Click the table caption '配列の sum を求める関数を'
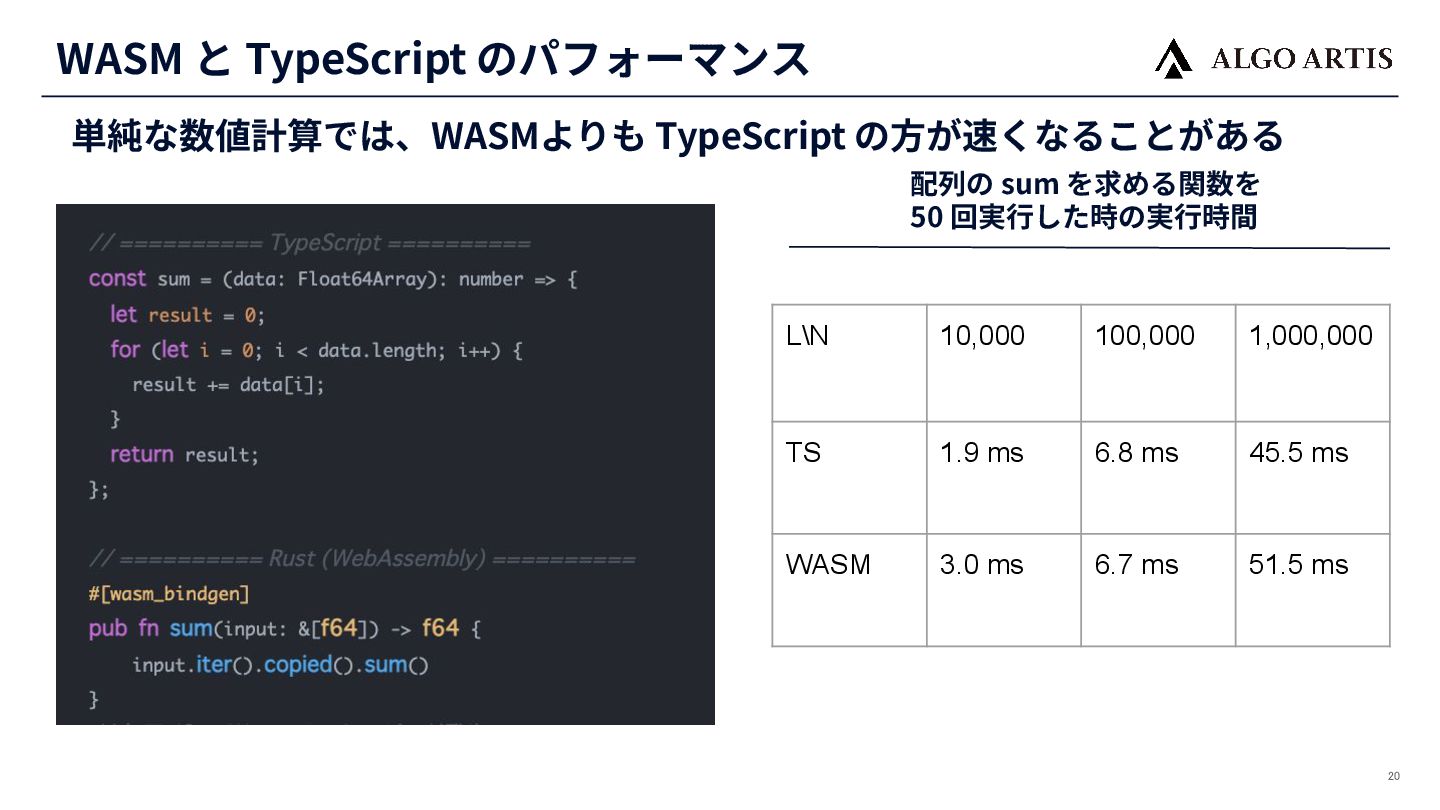The height and width of the screenshot is (810, 1440). (x=1085, y=184)
